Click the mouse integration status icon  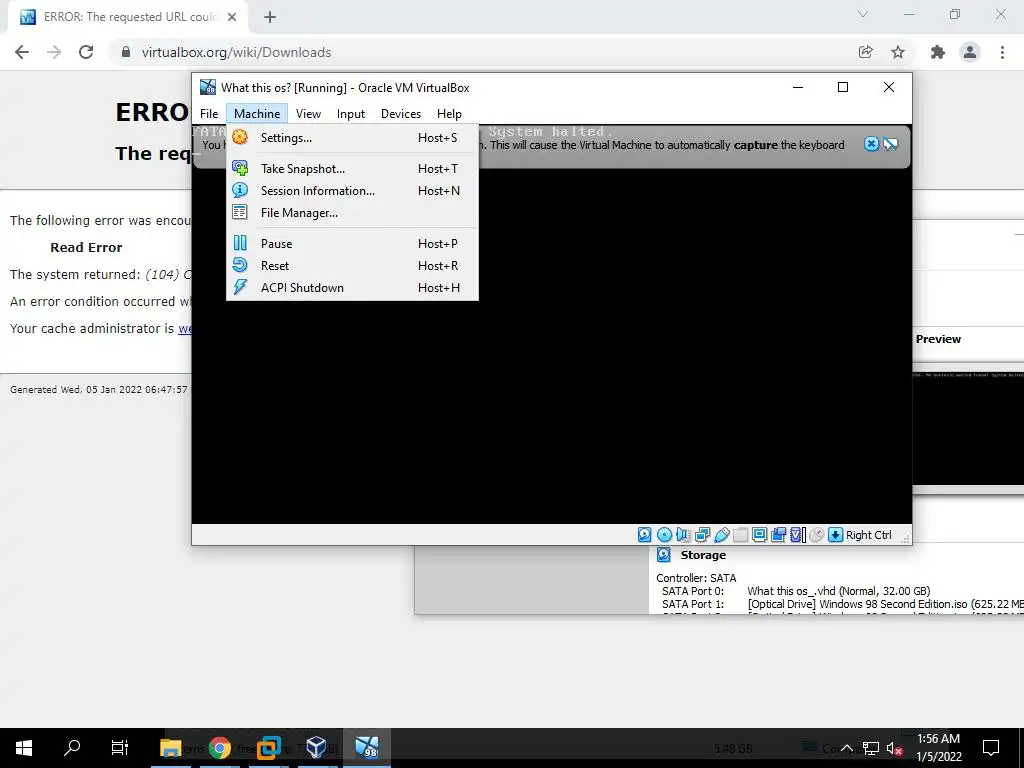click(x=816, y=535)
